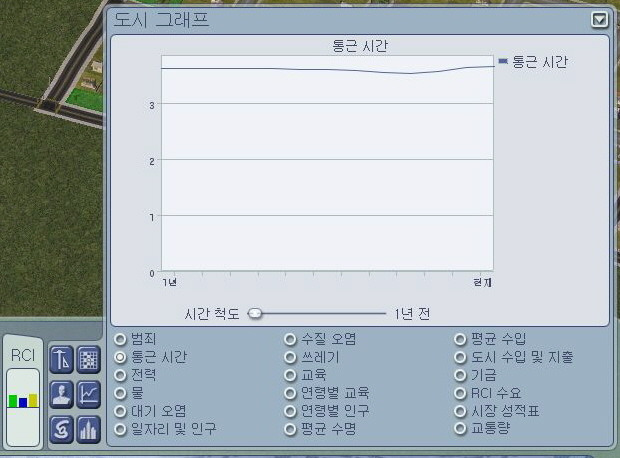Select the 범죄 graph radio button
The height and width of the screenshot is (458, 620).
pos(120,339)
